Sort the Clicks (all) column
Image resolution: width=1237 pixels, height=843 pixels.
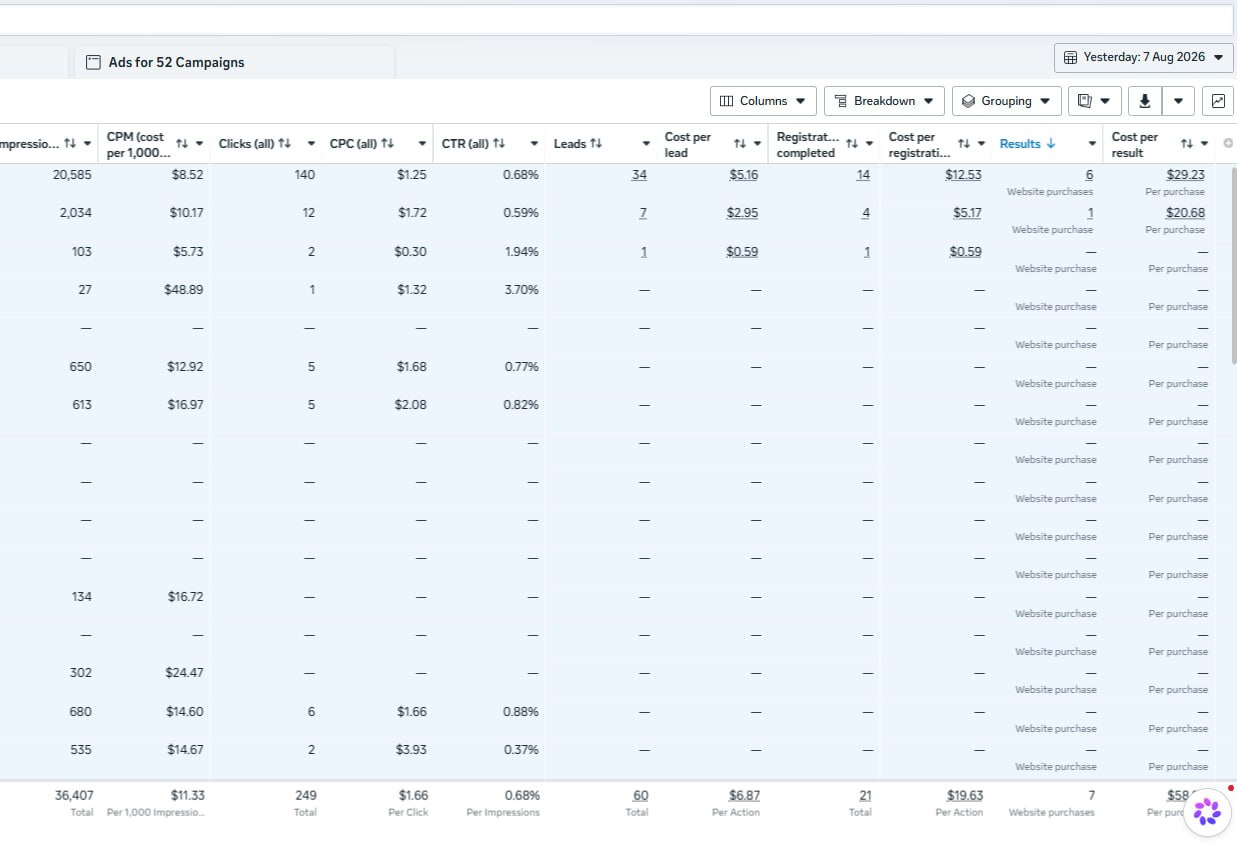[284, 144]
